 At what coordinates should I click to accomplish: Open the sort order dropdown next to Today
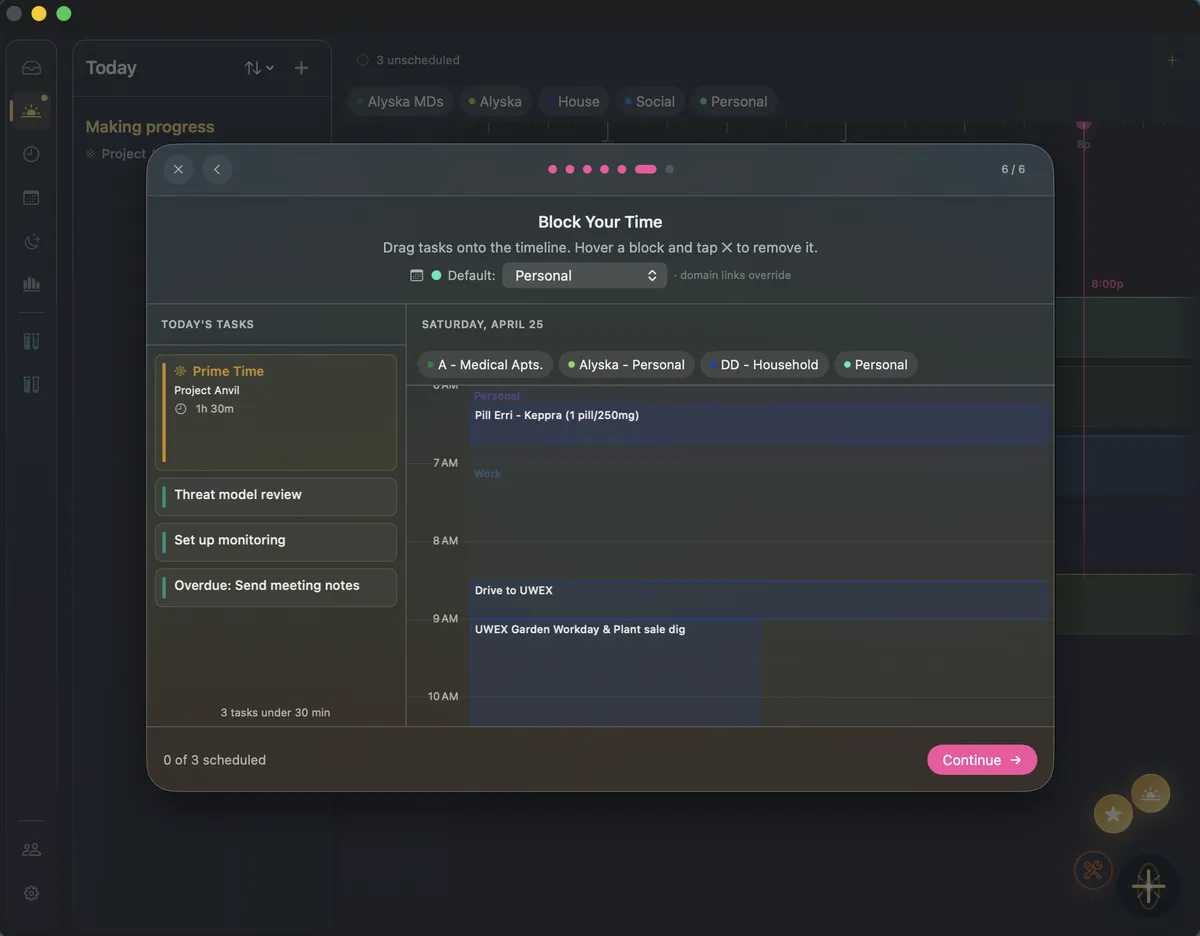(258, 67)
